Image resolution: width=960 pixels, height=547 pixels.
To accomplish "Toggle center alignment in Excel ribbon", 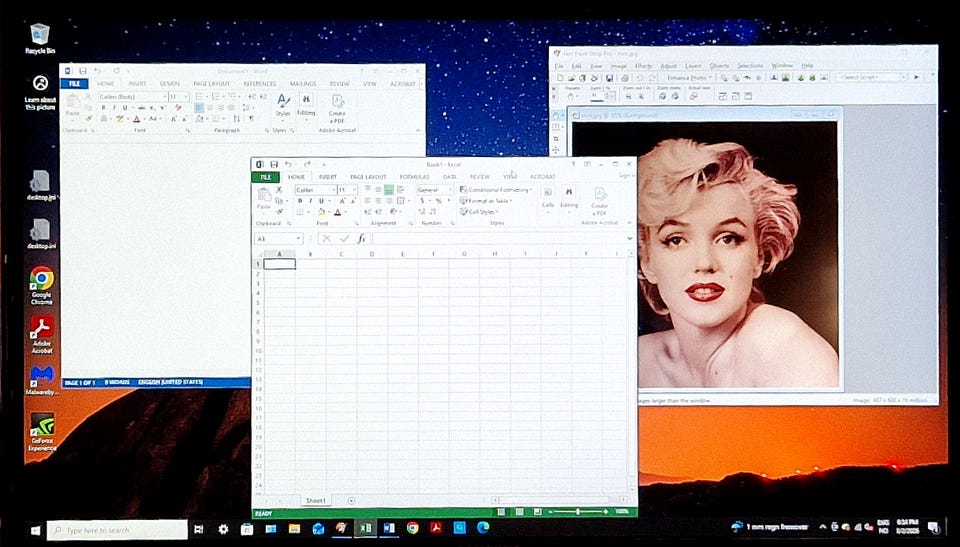I will (x=377, y=201).
